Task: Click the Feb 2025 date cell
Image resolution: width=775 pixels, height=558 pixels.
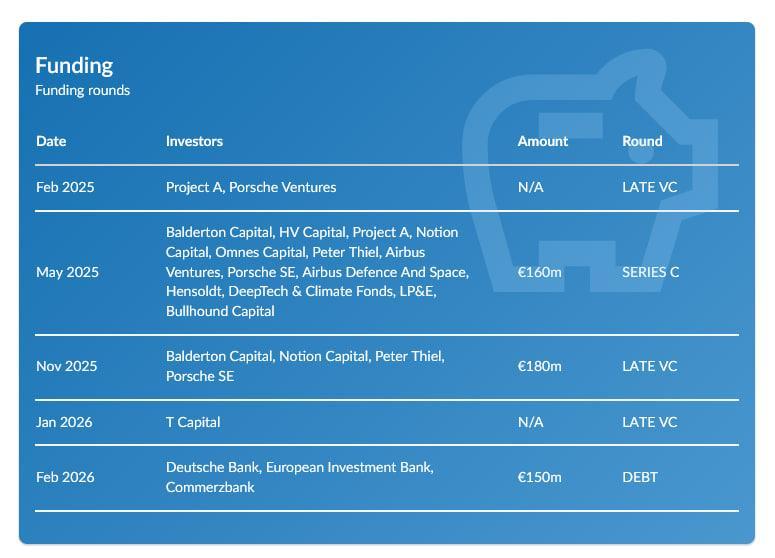Action: (67, 187)
